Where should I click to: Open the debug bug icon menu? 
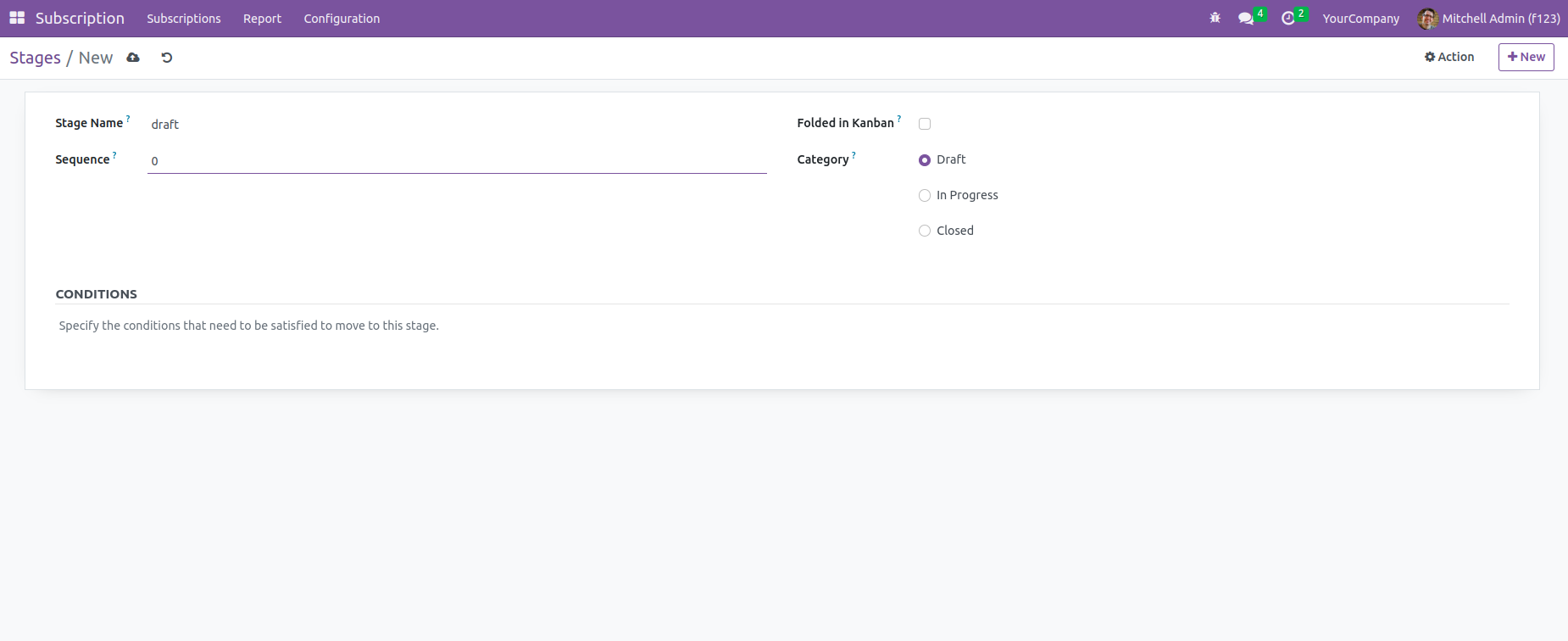(x=1215, y=18)
